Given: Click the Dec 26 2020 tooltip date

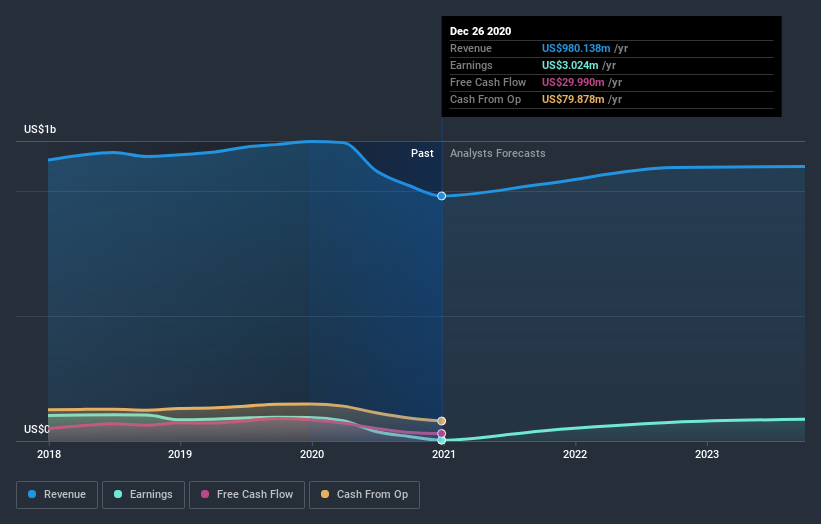Looking at the screenshot, I should (x=480, y=31).
